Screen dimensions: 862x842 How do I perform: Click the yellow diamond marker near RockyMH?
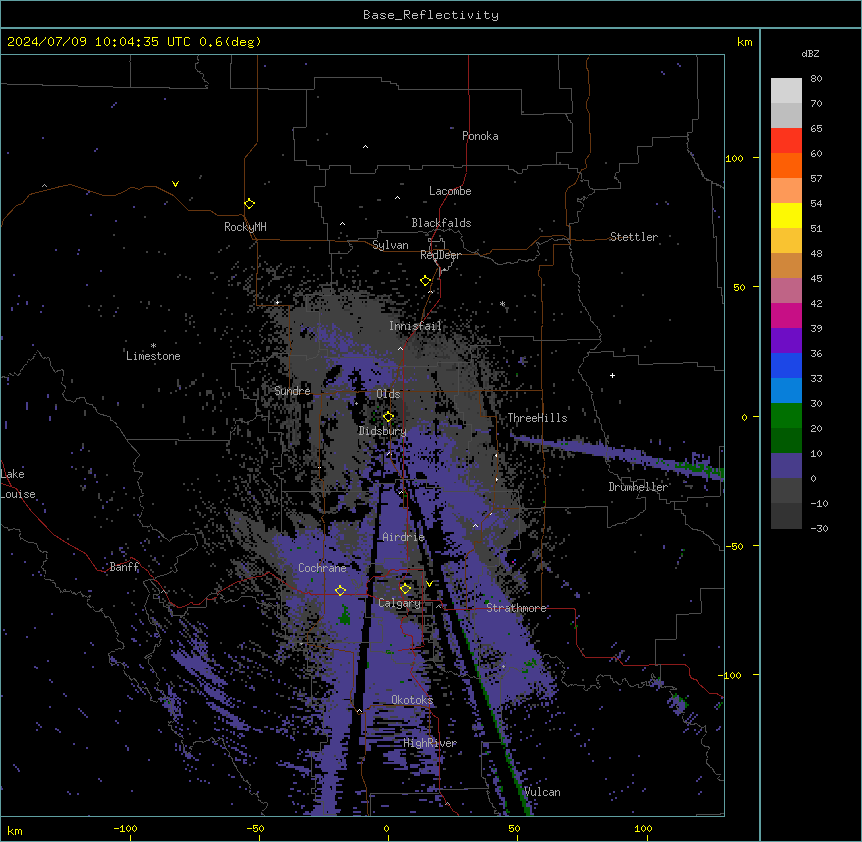(249, 203)
